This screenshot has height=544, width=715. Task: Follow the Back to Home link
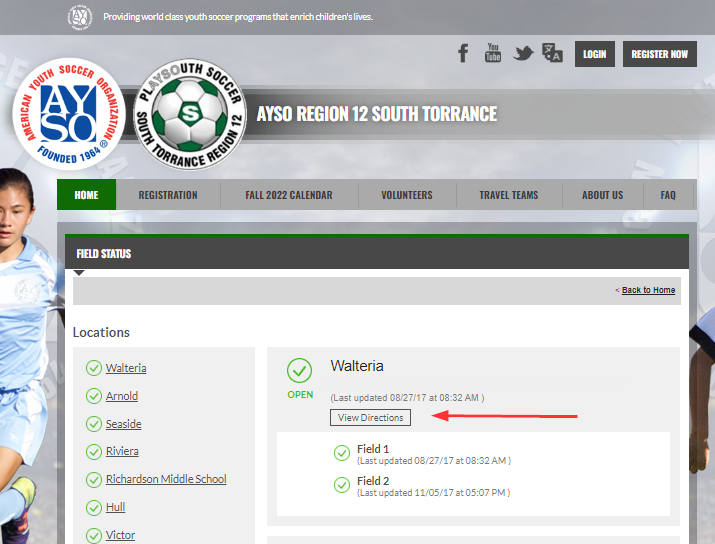648,290
